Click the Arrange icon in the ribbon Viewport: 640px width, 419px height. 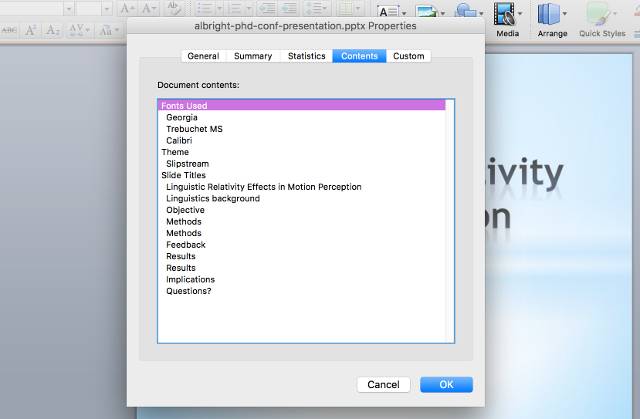tap(549, 14)
